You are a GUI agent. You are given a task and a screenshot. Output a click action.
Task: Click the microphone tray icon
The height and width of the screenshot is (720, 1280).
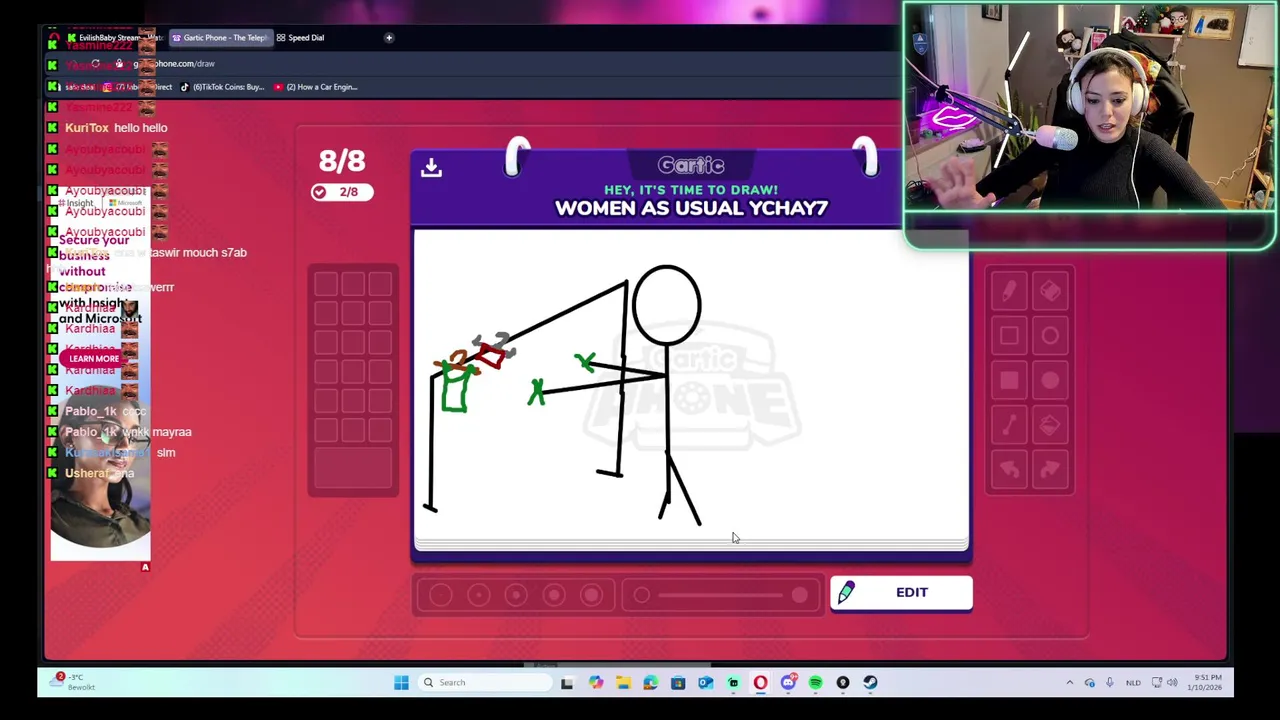(1109, 683)
